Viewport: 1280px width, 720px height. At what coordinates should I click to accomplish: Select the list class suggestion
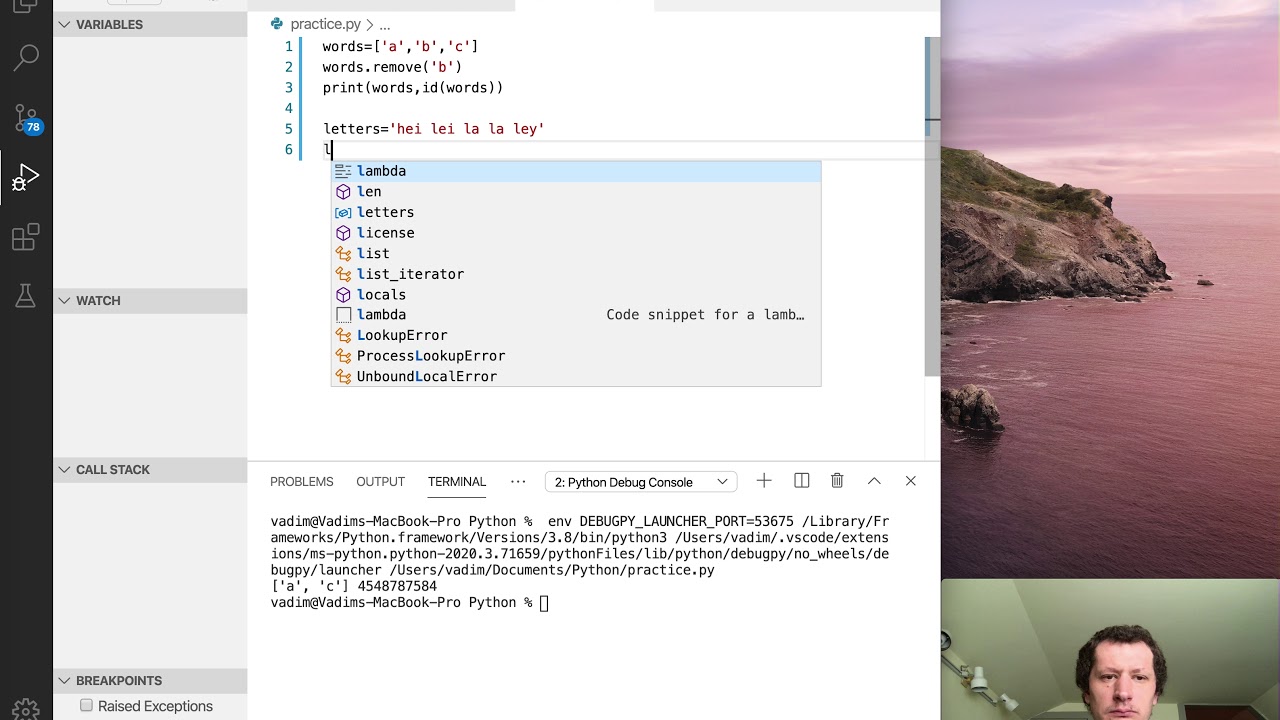coord(576,253)
